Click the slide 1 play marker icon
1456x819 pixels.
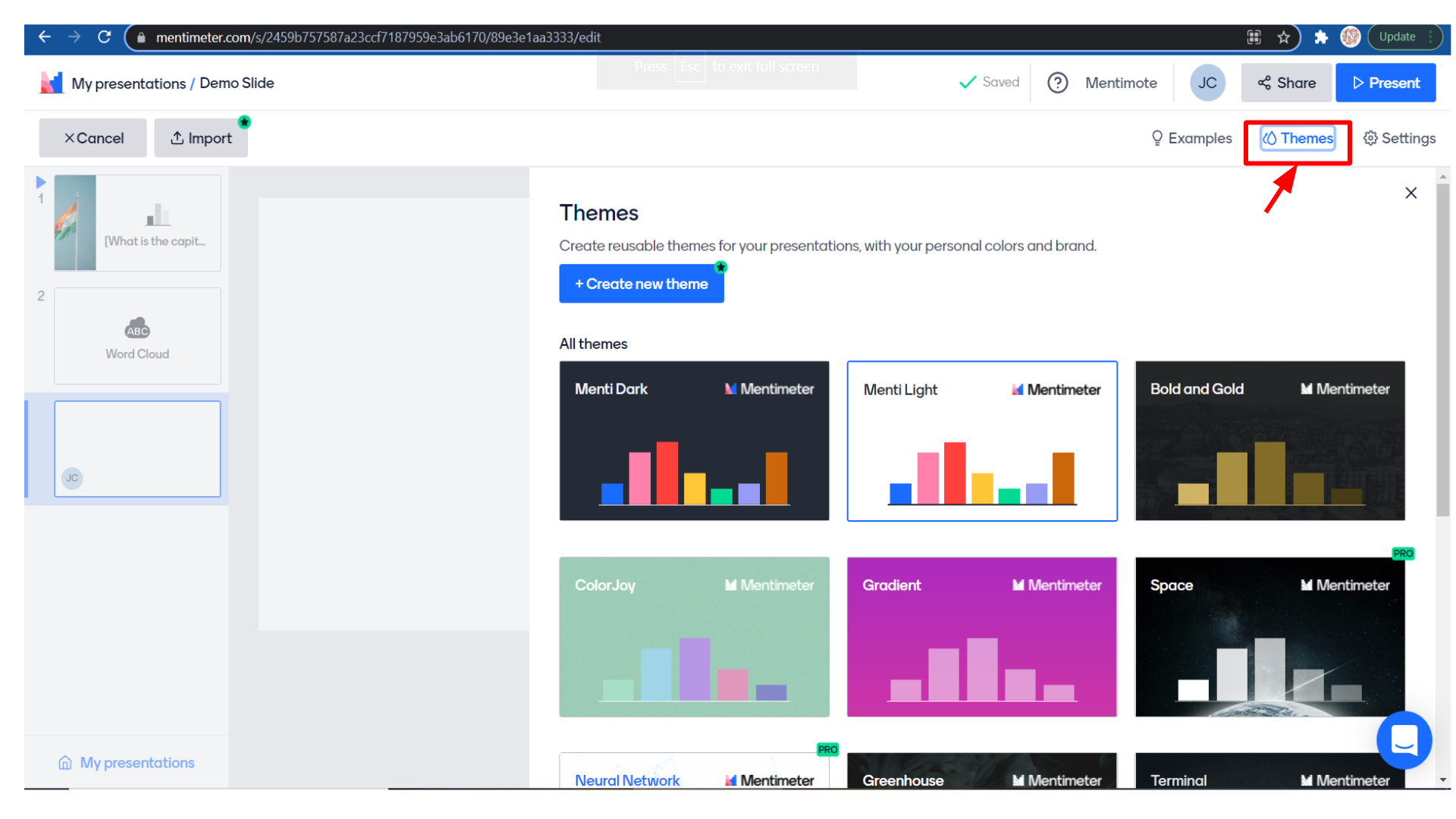41,182
